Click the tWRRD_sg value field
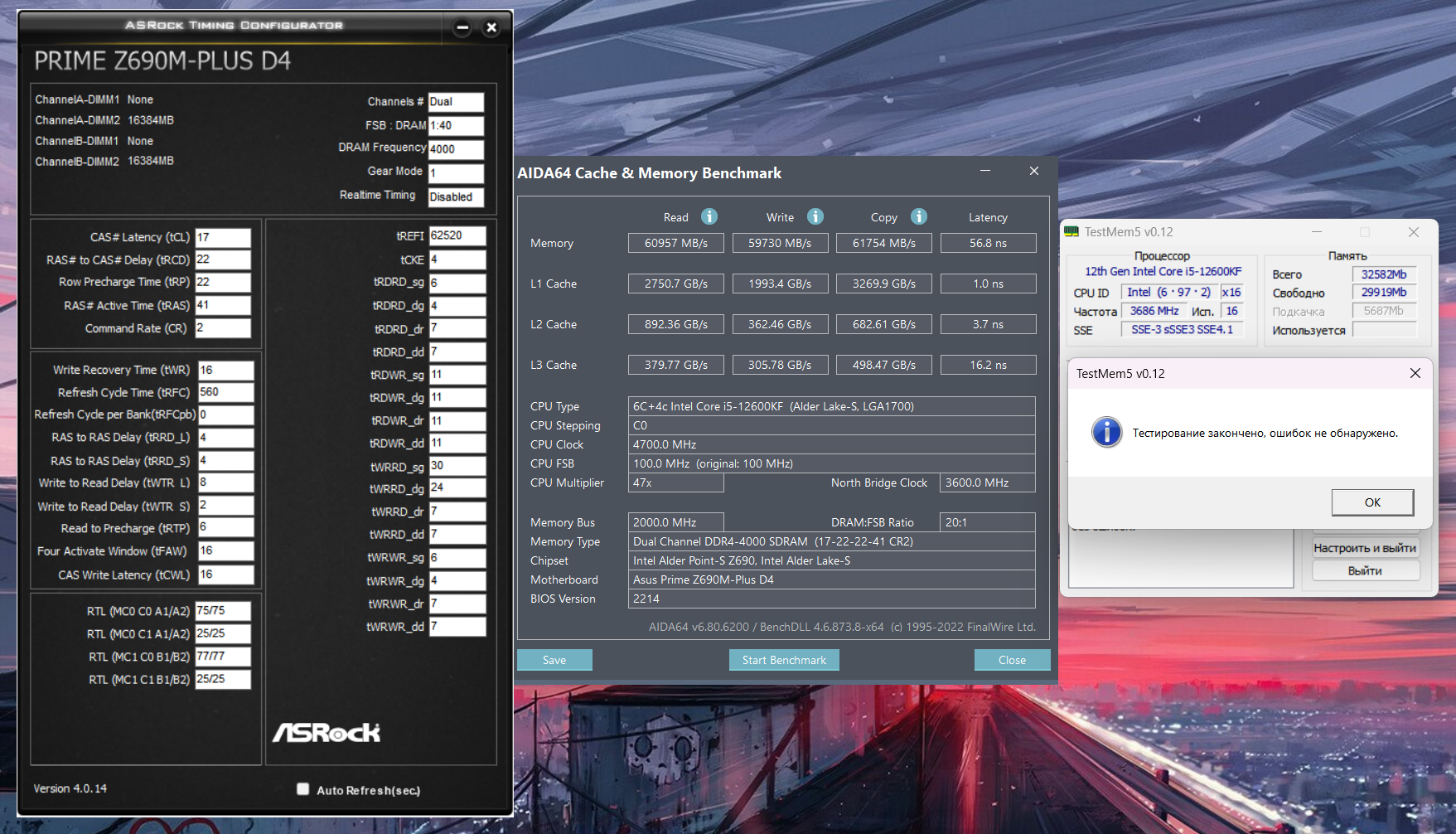Image resolution: width=1456 pixels, height=834 pixels. [457, 467]
